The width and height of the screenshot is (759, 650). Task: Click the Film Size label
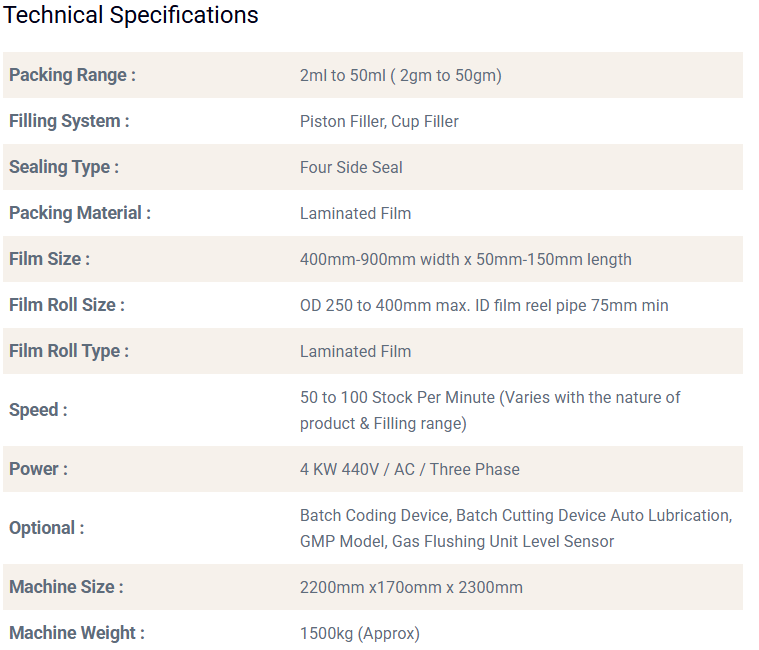[49, 259]
